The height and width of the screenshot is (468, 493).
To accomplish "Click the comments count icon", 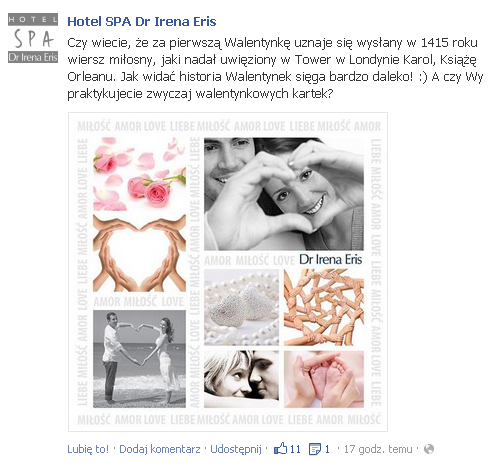I will pos(314,449).
